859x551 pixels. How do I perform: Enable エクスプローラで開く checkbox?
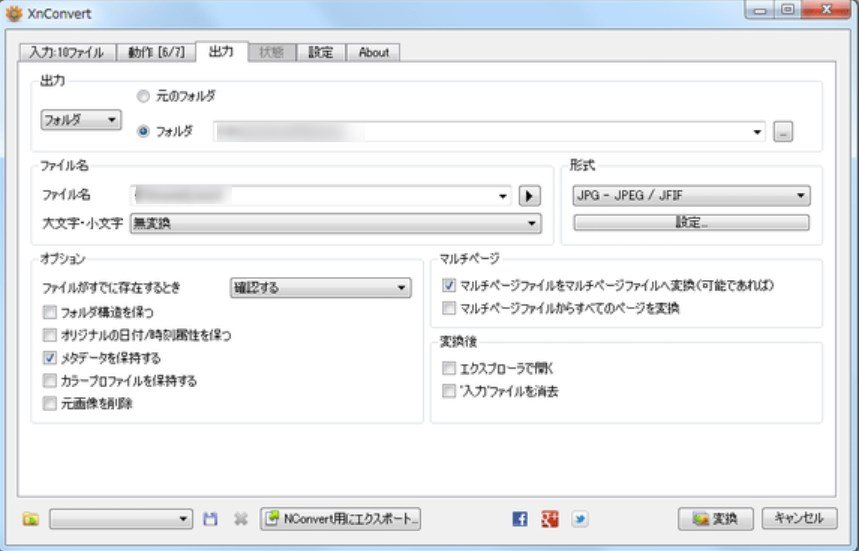click(449, 368)
